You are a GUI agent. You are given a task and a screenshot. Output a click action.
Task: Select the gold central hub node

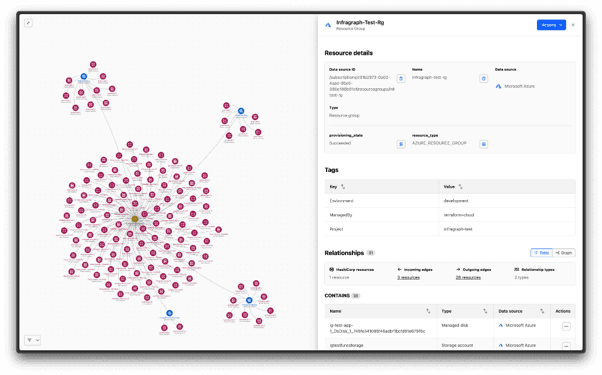135,219
